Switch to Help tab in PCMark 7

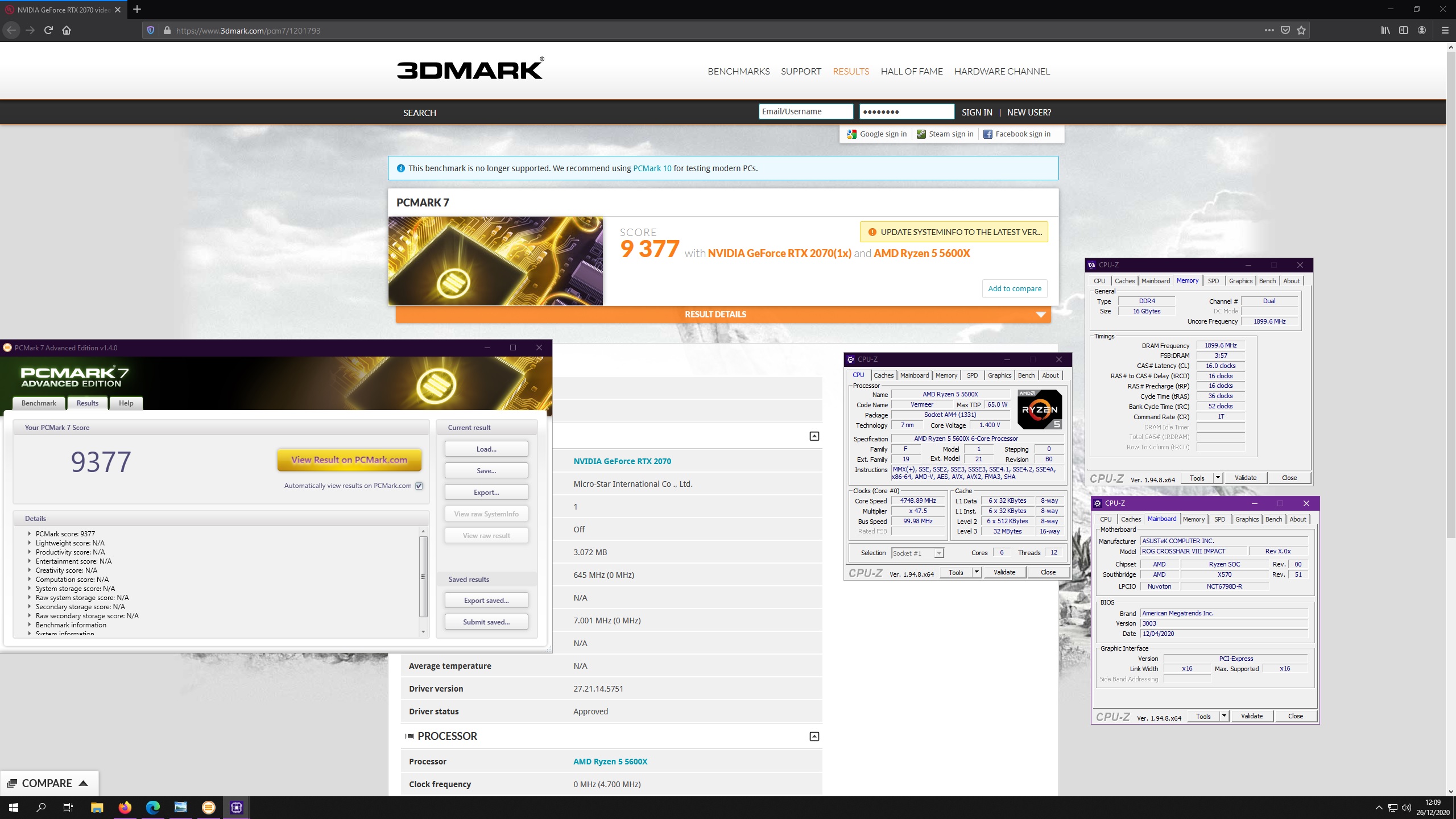pyautogui.click(x=126, y=403)
